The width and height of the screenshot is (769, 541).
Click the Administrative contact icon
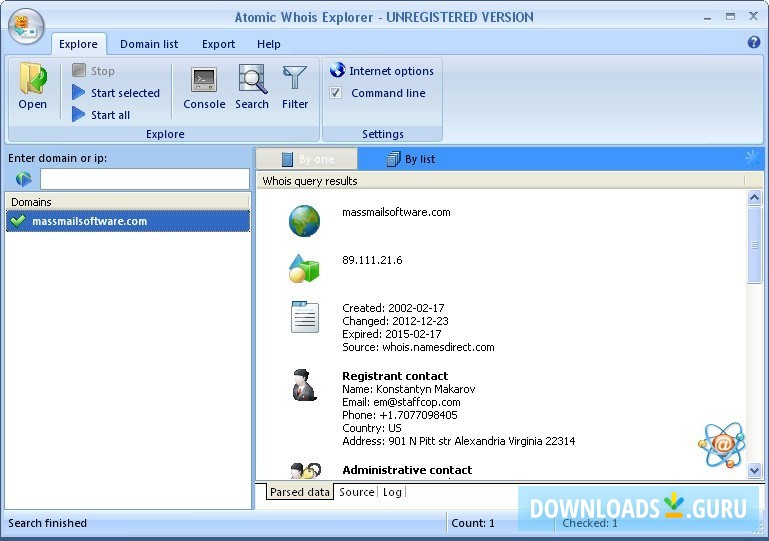pos(306,471)
